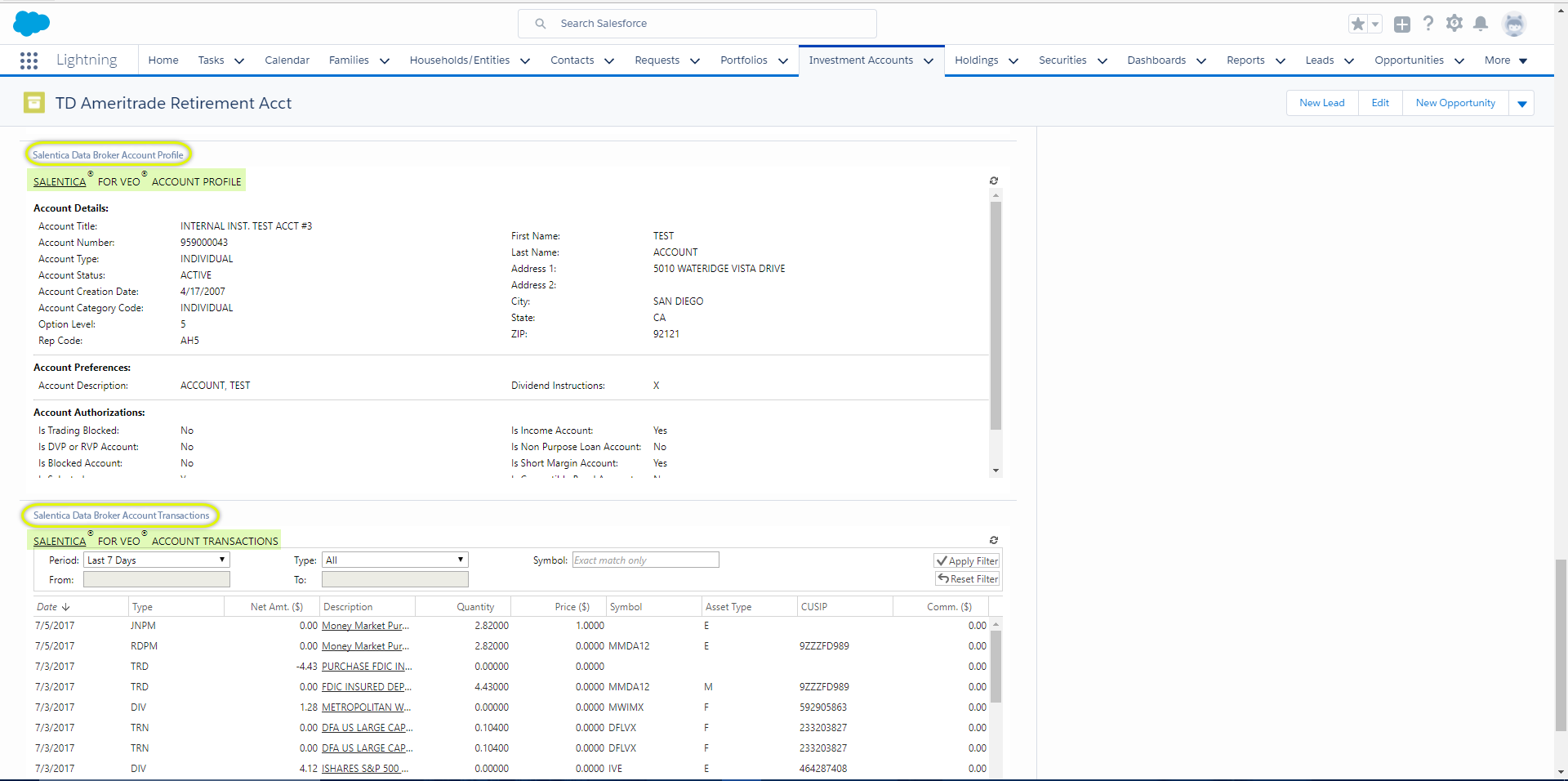Open the Help question mark icon
The width and height of the screenshot is (1568, 781).
coord(1428,24)
